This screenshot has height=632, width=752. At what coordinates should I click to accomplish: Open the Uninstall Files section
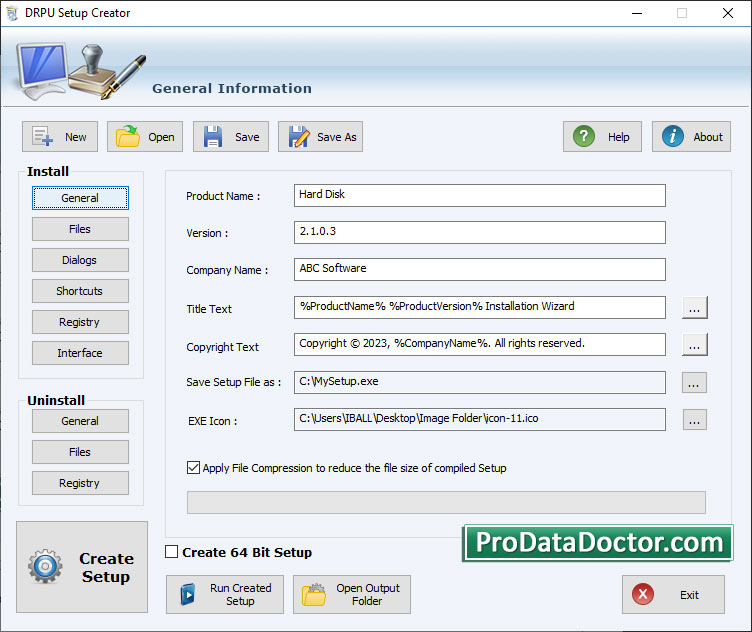tap(80, 452)
